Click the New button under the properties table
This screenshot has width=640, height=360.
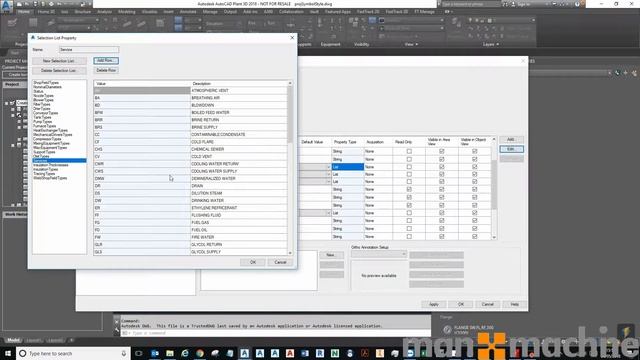pyautogui.click(x=331, y=255)
